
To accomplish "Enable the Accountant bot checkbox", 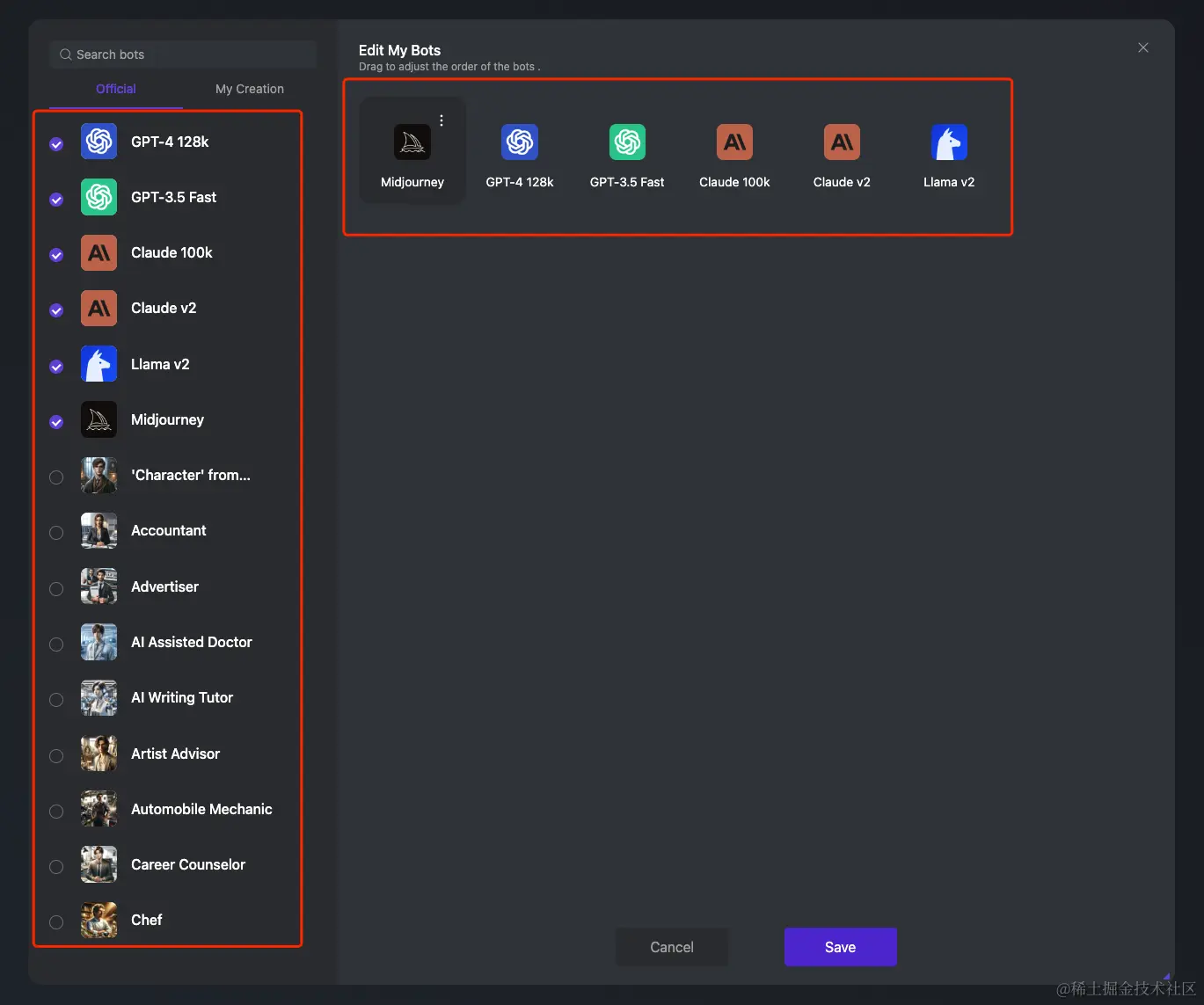I will click(x=56, y=533).
